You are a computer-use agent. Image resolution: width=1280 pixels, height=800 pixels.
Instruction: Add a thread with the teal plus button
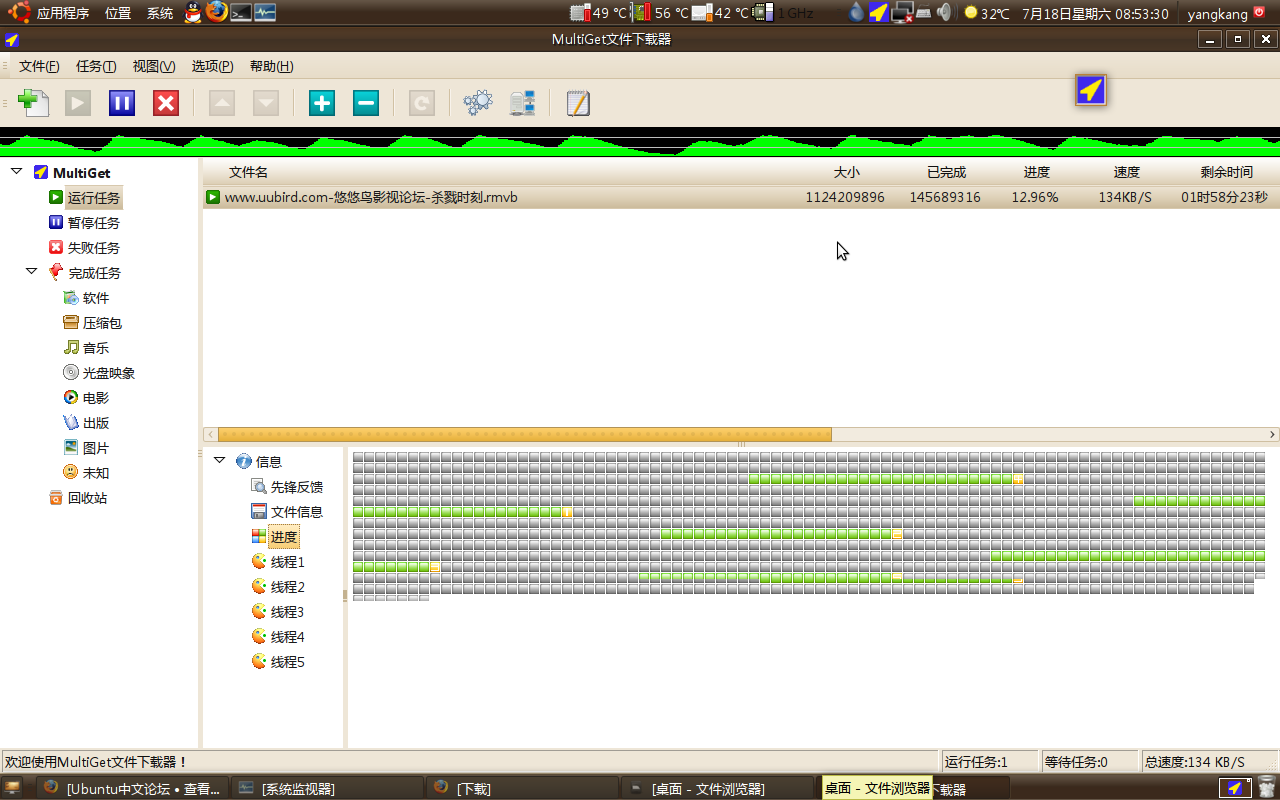(x=322, y=103)
